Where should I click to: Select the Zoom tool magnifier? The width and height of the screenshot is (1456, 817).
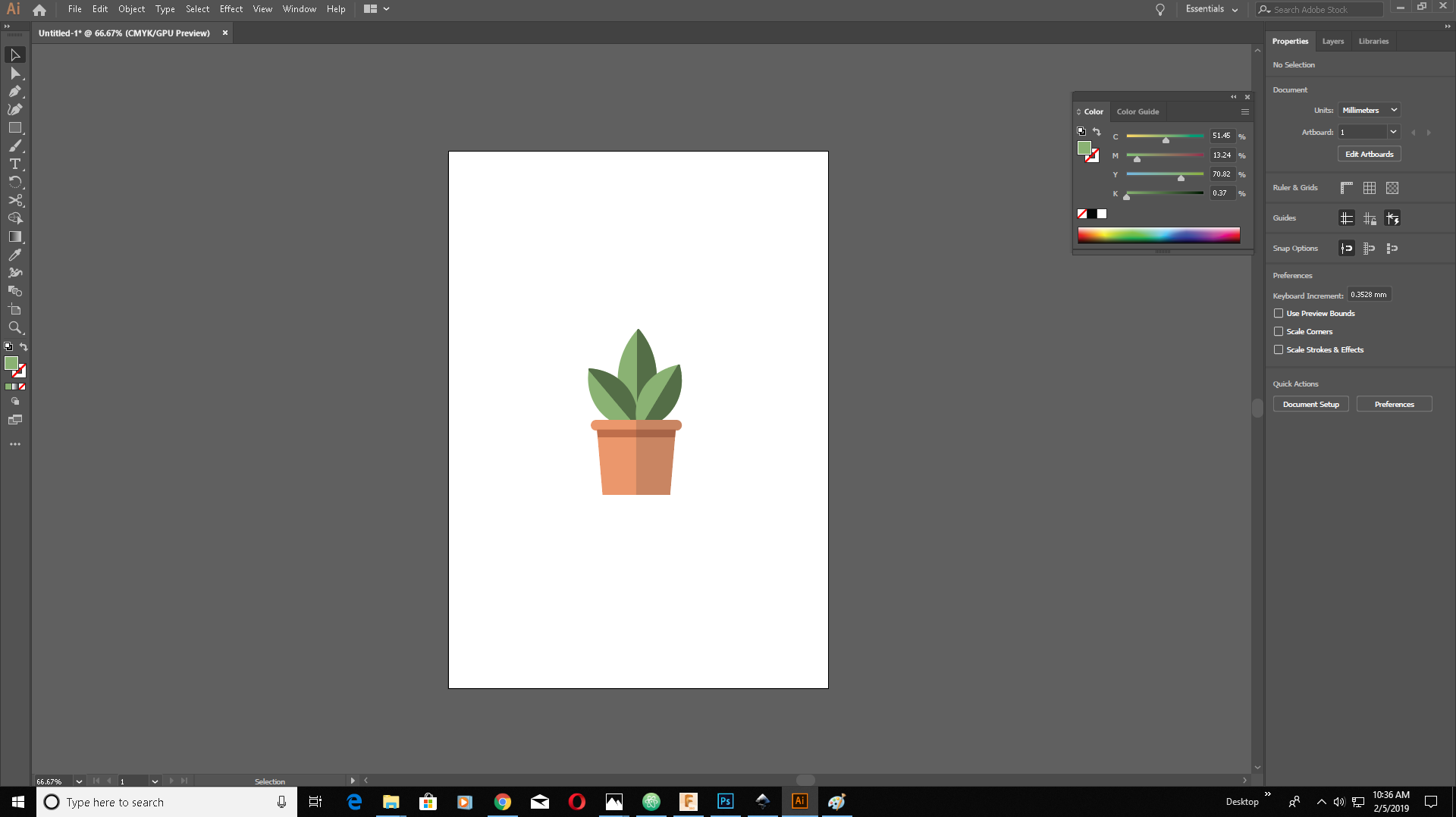pyautogui.click(x=15, y=328)
